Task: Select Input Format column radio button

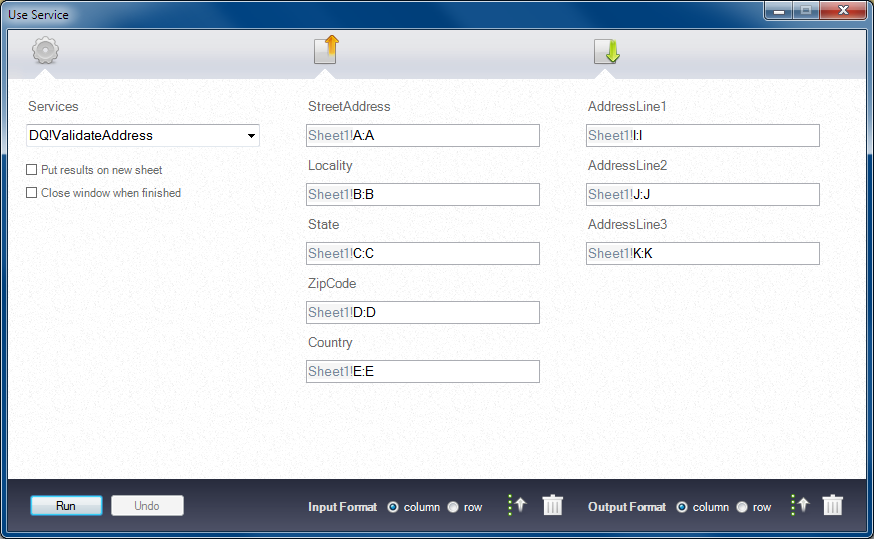Action: tap(393, 507)
